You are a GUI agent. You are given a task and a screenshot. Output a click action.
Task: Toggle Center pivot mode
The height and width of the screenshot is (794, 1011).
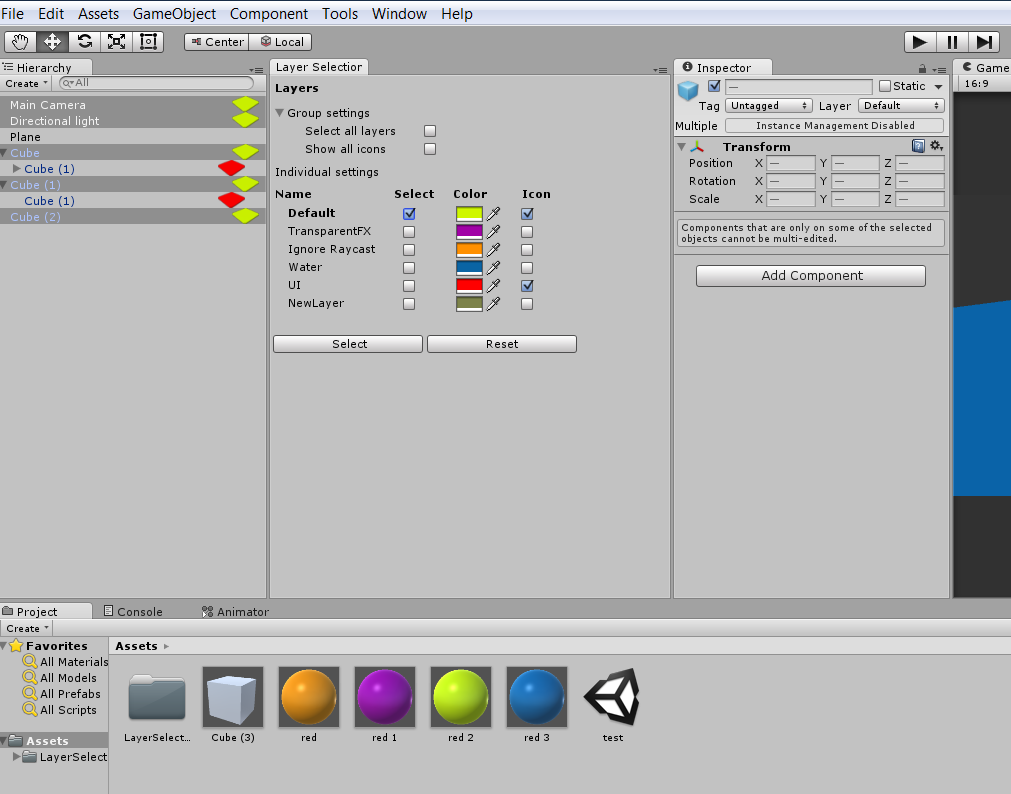point(217,42)
